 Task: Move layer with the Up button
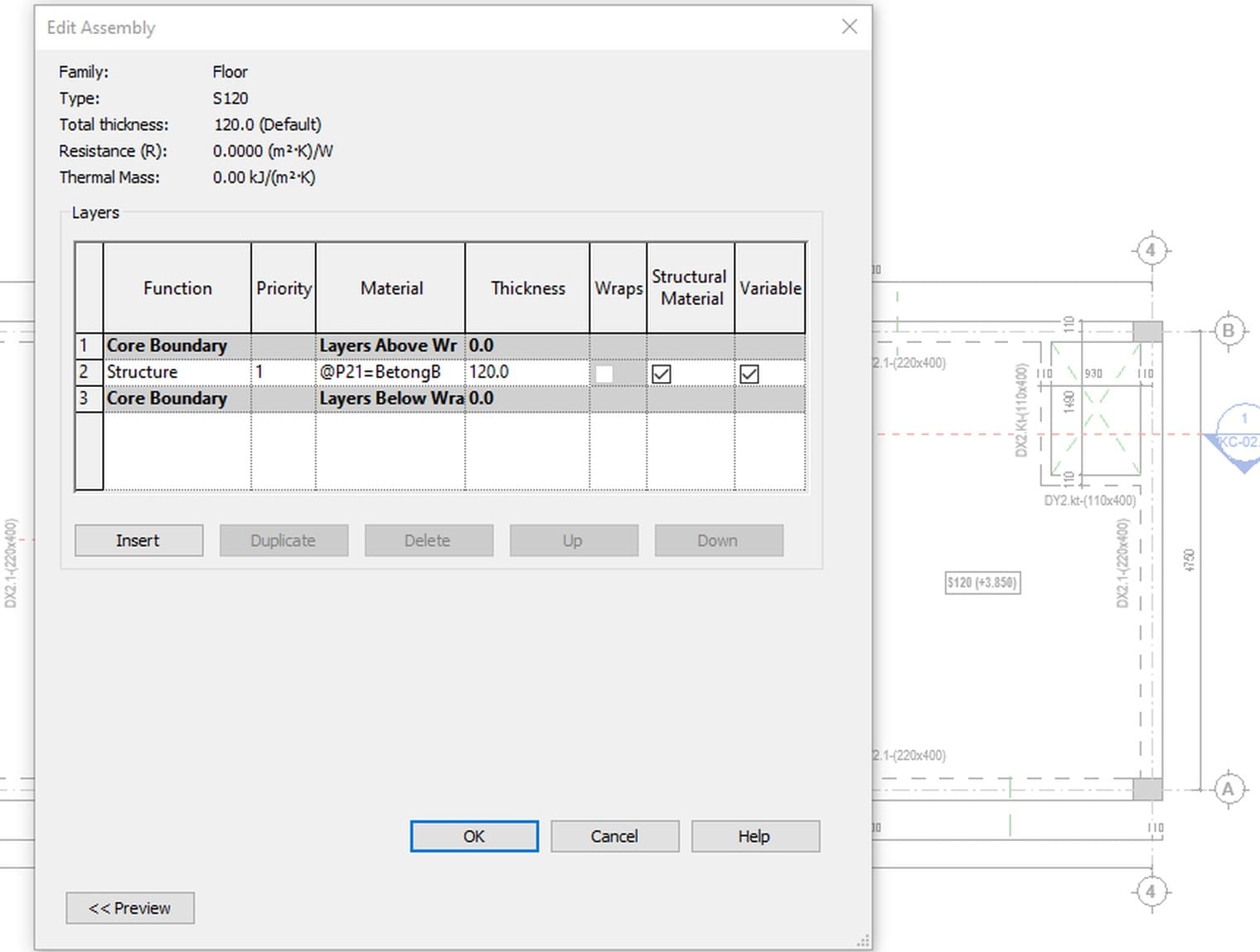click(574, 540)
